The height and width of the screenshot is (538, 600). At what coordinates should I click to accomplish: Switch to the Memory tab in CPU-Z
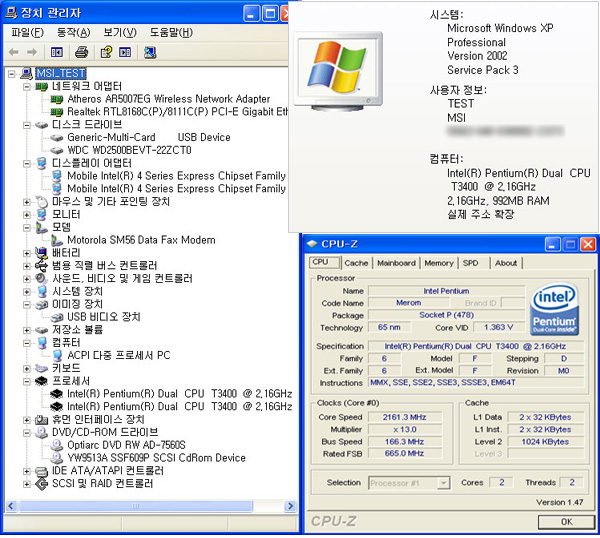tap(439, 263)
